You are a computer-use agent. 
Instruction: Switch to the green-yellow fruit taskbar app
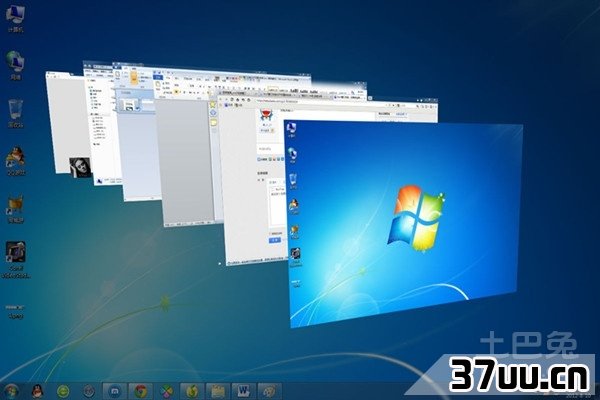[192, 391]
